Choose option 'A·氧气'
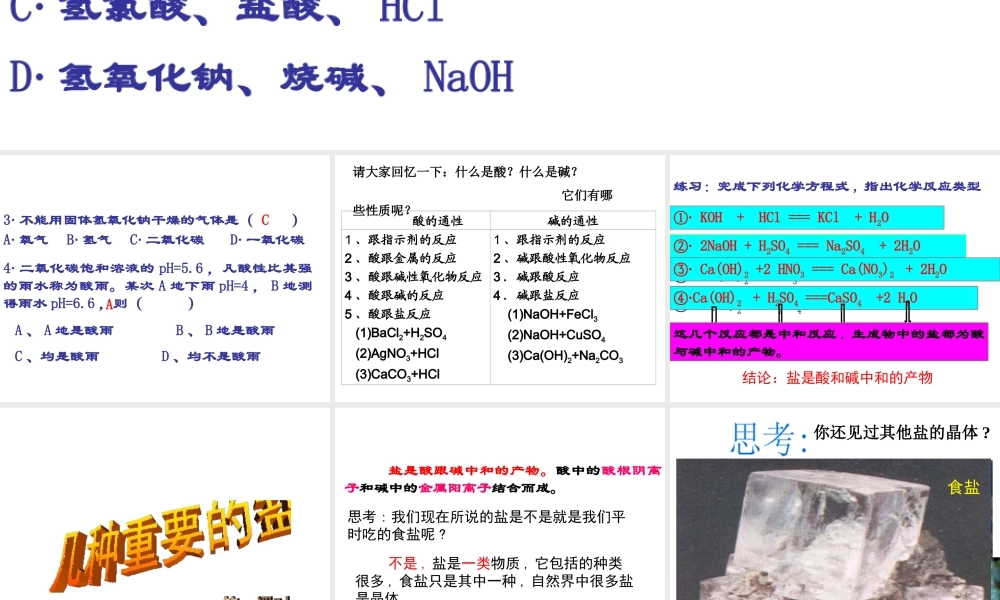 coord(26,240)
